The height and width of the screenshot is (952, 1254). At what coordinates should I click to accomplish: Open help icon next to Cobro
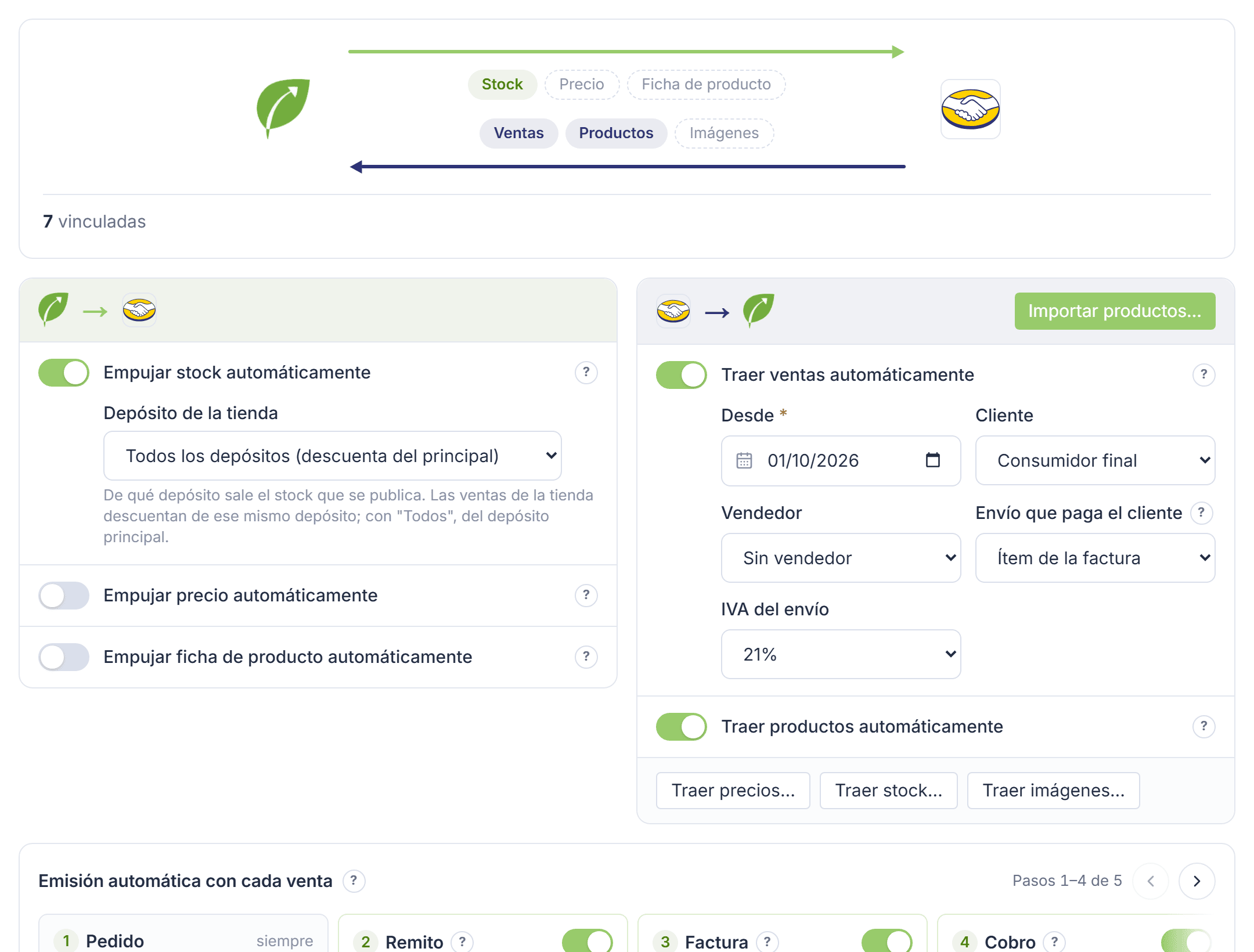tap(1054, 942)
